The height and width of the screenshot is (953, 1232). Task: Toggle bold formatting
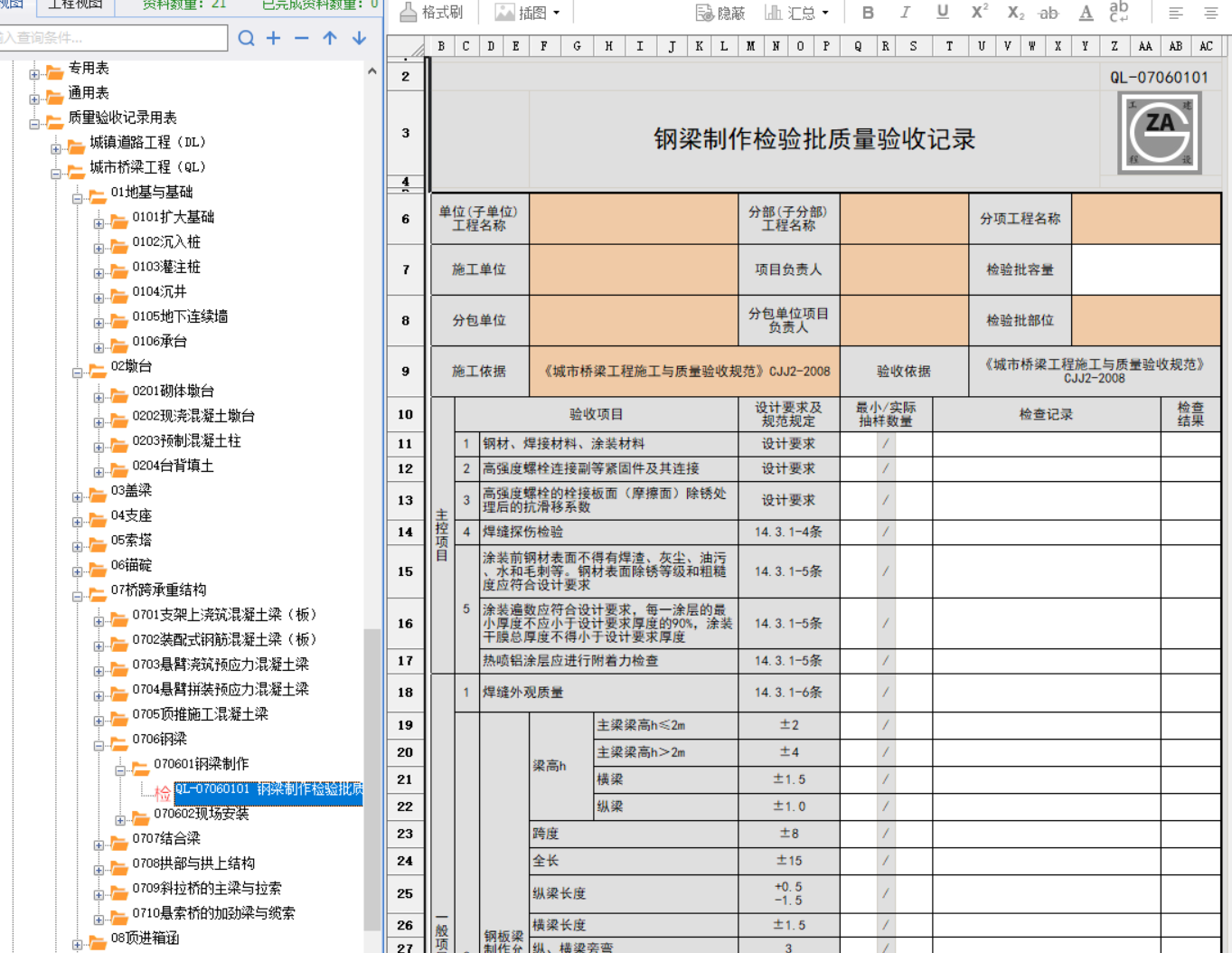click(x=868, y=13)
